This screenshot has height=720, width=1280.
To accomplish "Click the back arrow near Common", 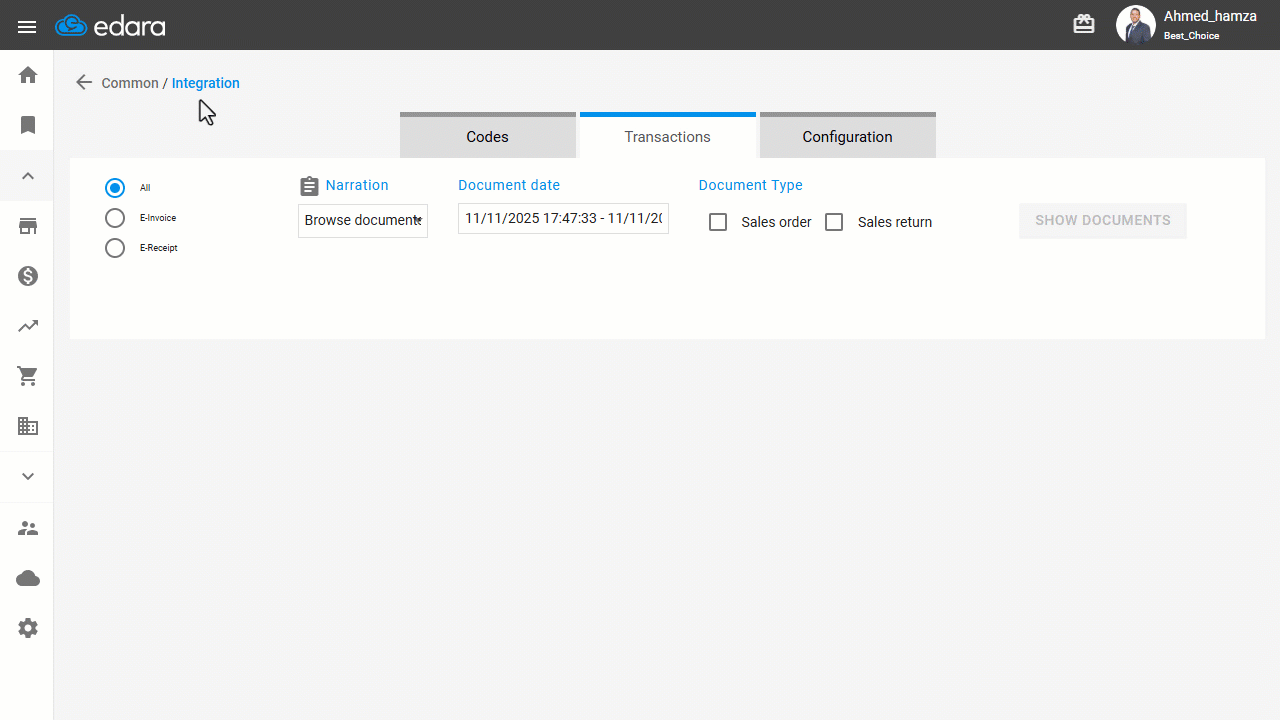I will coord(84,83).
